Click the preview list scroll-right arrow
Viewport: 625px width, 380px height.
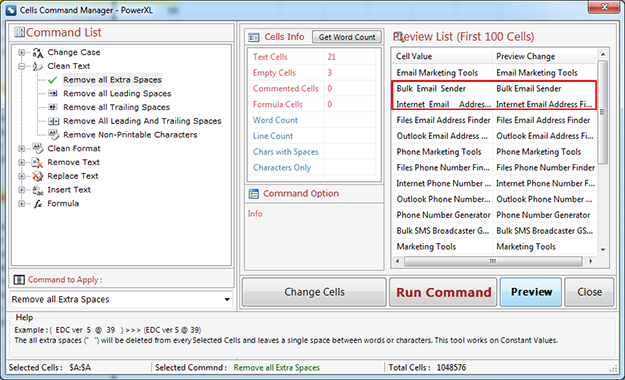(591, 262)
